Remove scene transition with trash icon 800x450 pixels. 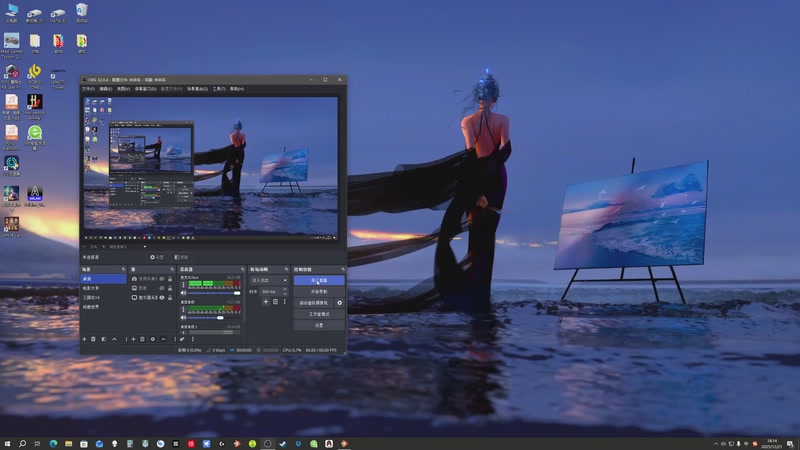[276, 302]
